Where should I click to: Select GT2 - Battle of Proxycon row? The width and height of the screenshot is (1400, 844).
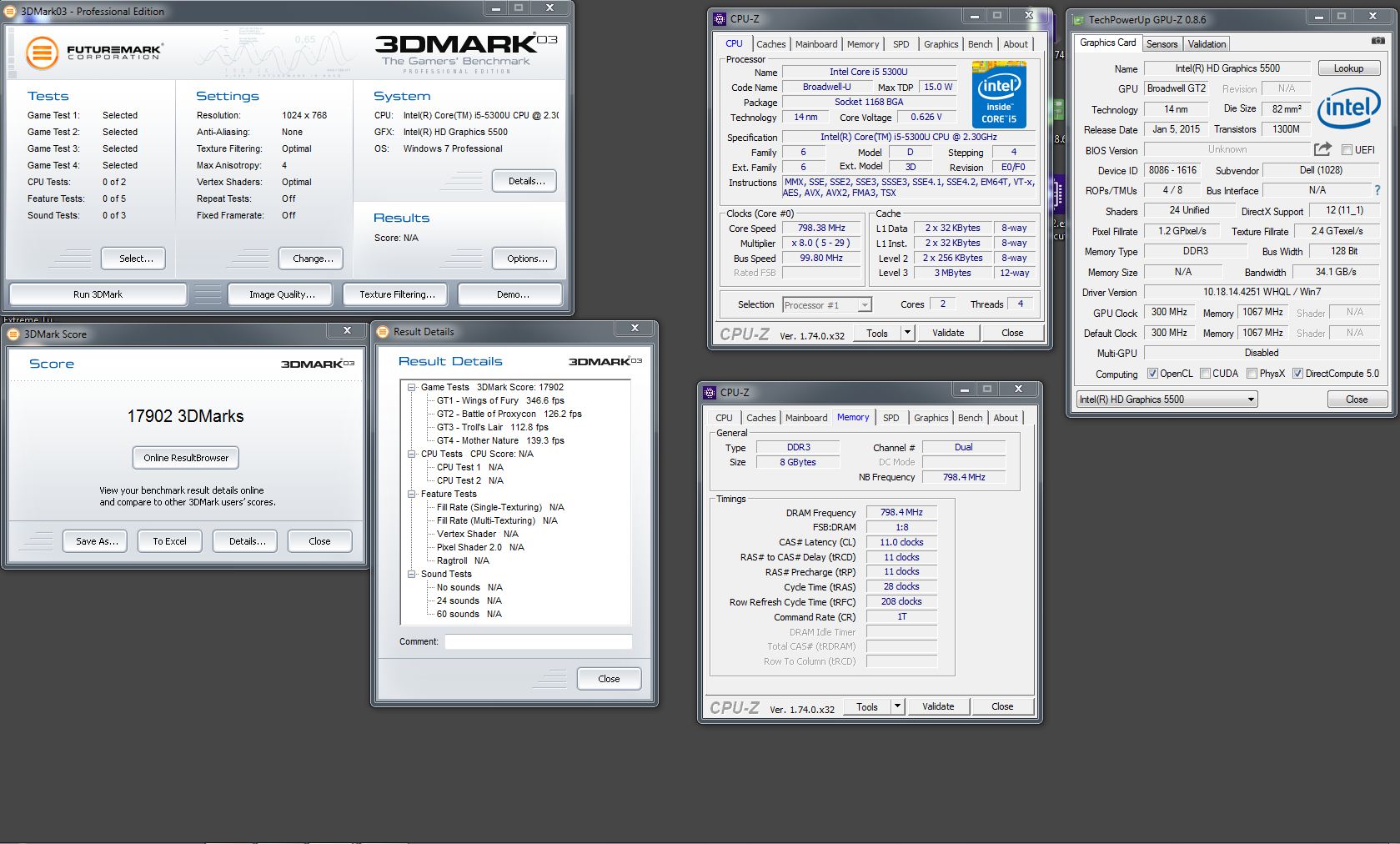click(x=509, y=414)
